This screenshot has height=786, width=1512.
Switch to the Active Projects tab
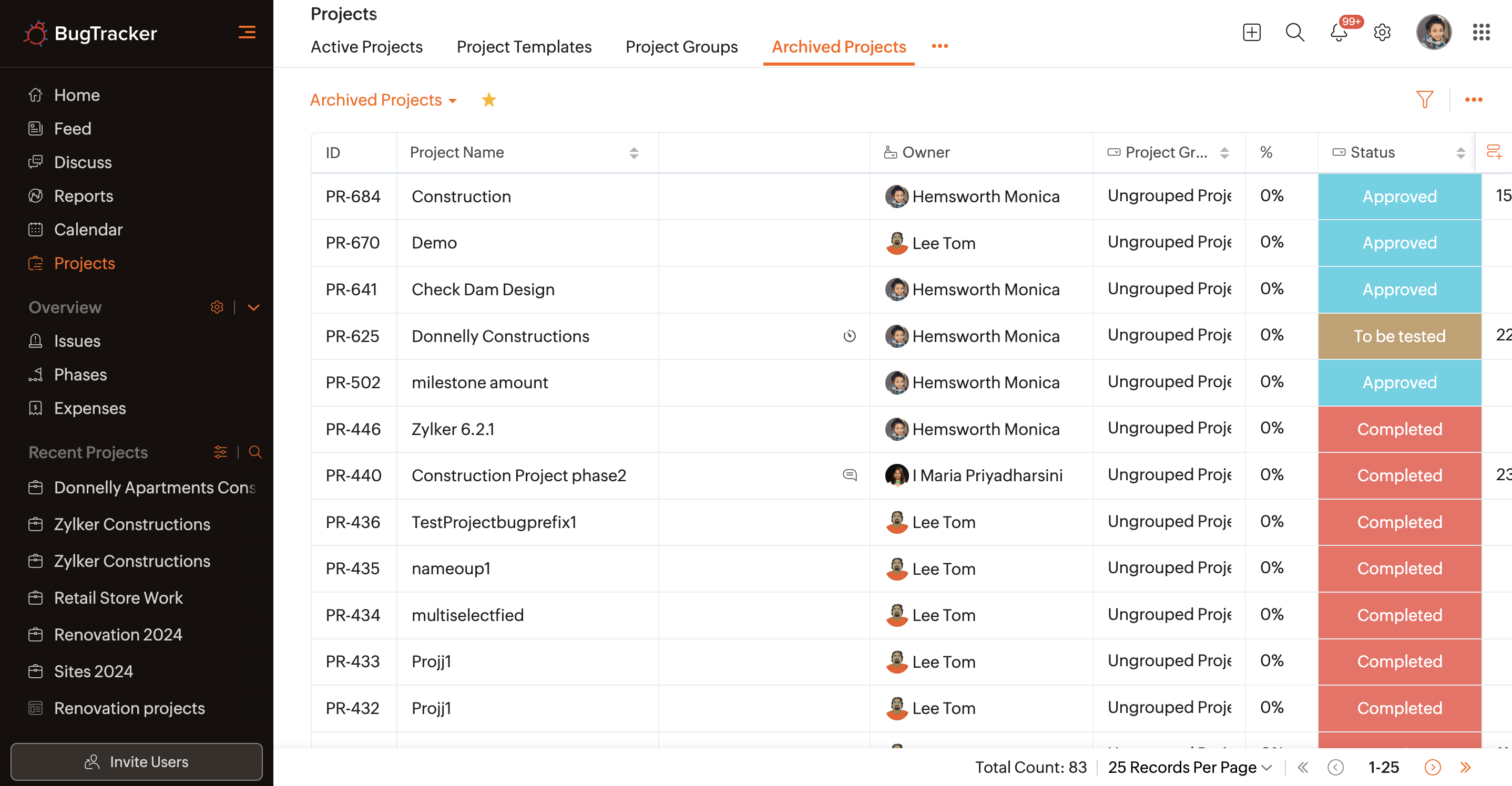pyautogui.click(x=366, y=47)
